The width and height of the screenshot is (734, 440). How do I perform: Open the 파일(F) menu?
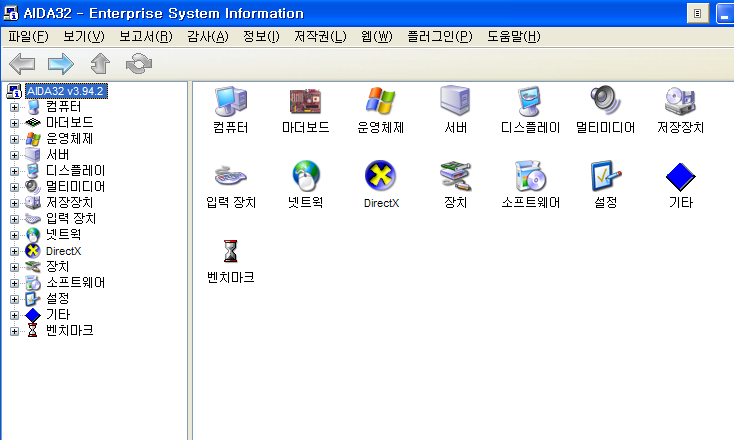28,37
